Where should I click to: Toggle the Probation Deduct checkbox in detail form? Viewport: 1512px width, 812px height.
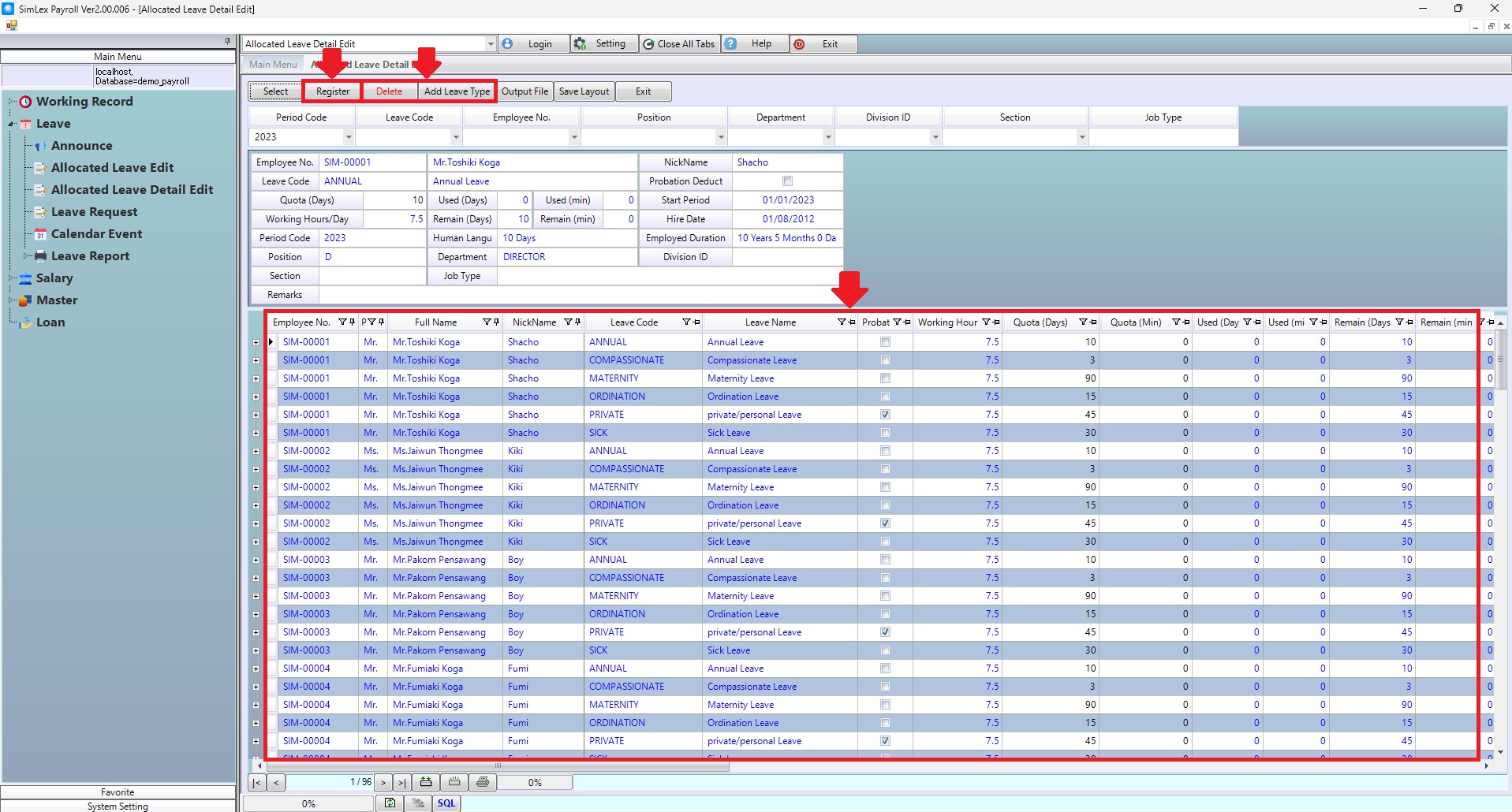pyautogui.click(x=787, y=181)
